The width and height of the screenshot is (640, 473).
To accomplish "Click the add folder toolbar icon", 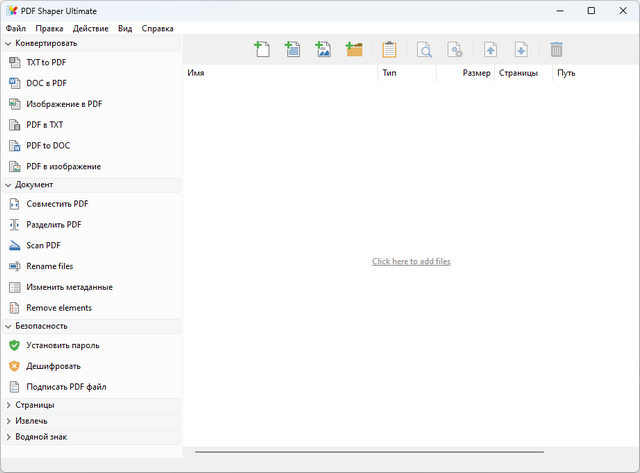I will pos(353,49).
